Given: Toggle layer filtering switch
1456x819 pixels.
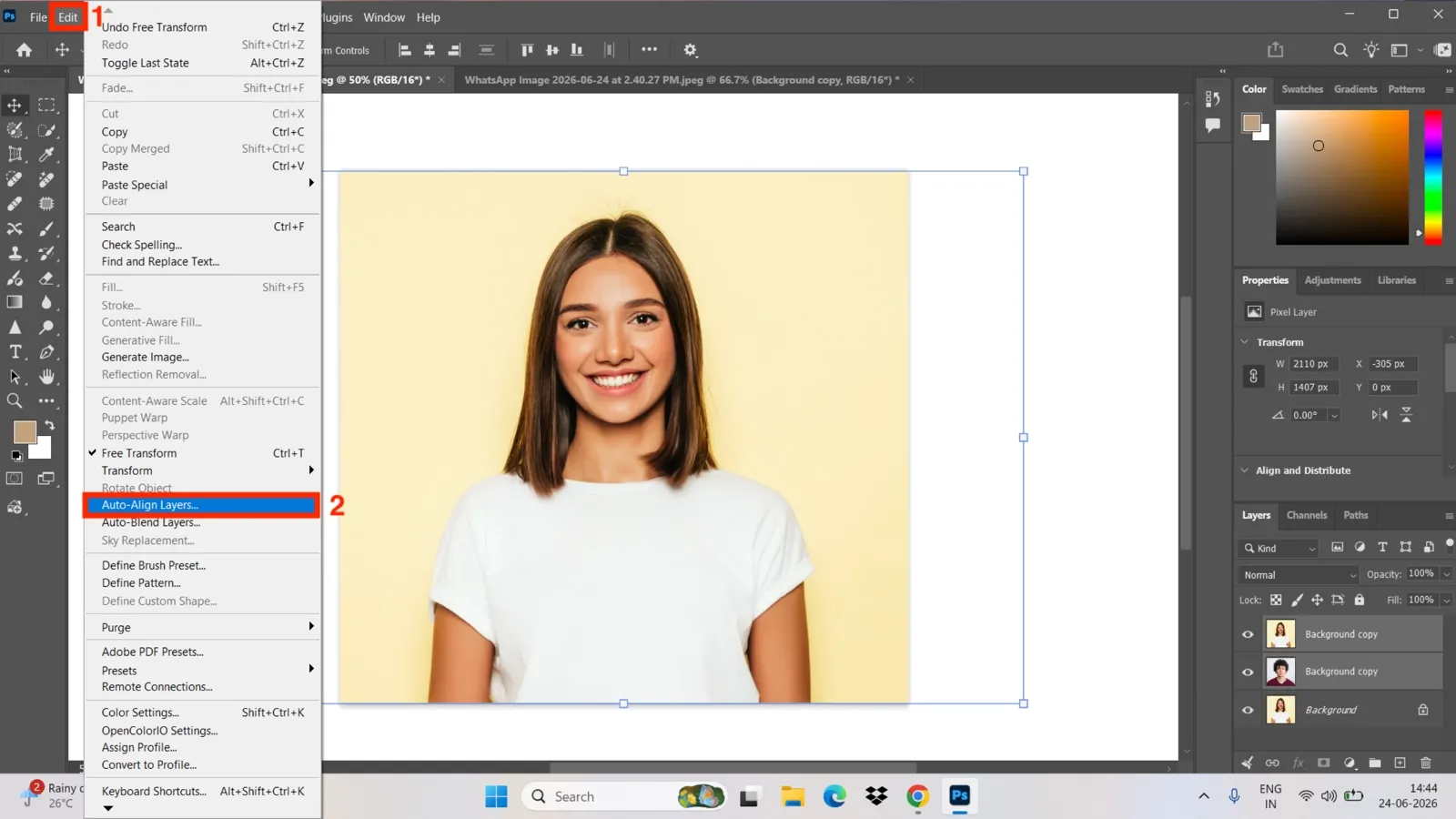Looking at the screenshot, I should [x=1449, y=544].
